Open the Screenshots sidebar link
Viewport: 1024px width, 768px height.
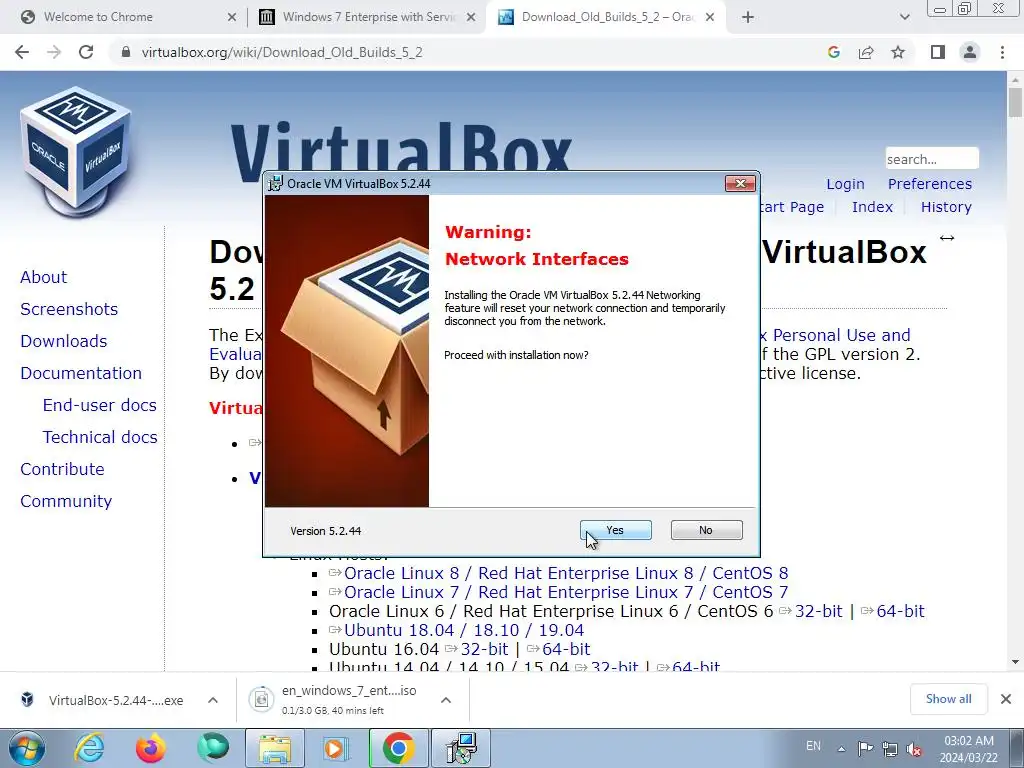(x=69, y=309)
